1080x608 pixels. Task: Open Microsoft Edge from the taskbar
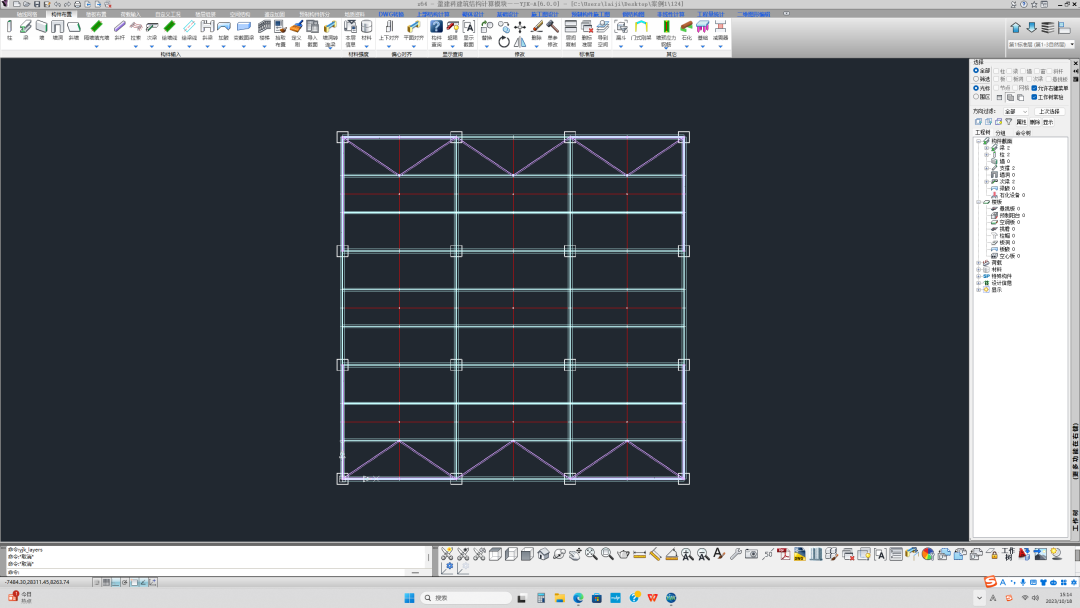pos(578,598)
